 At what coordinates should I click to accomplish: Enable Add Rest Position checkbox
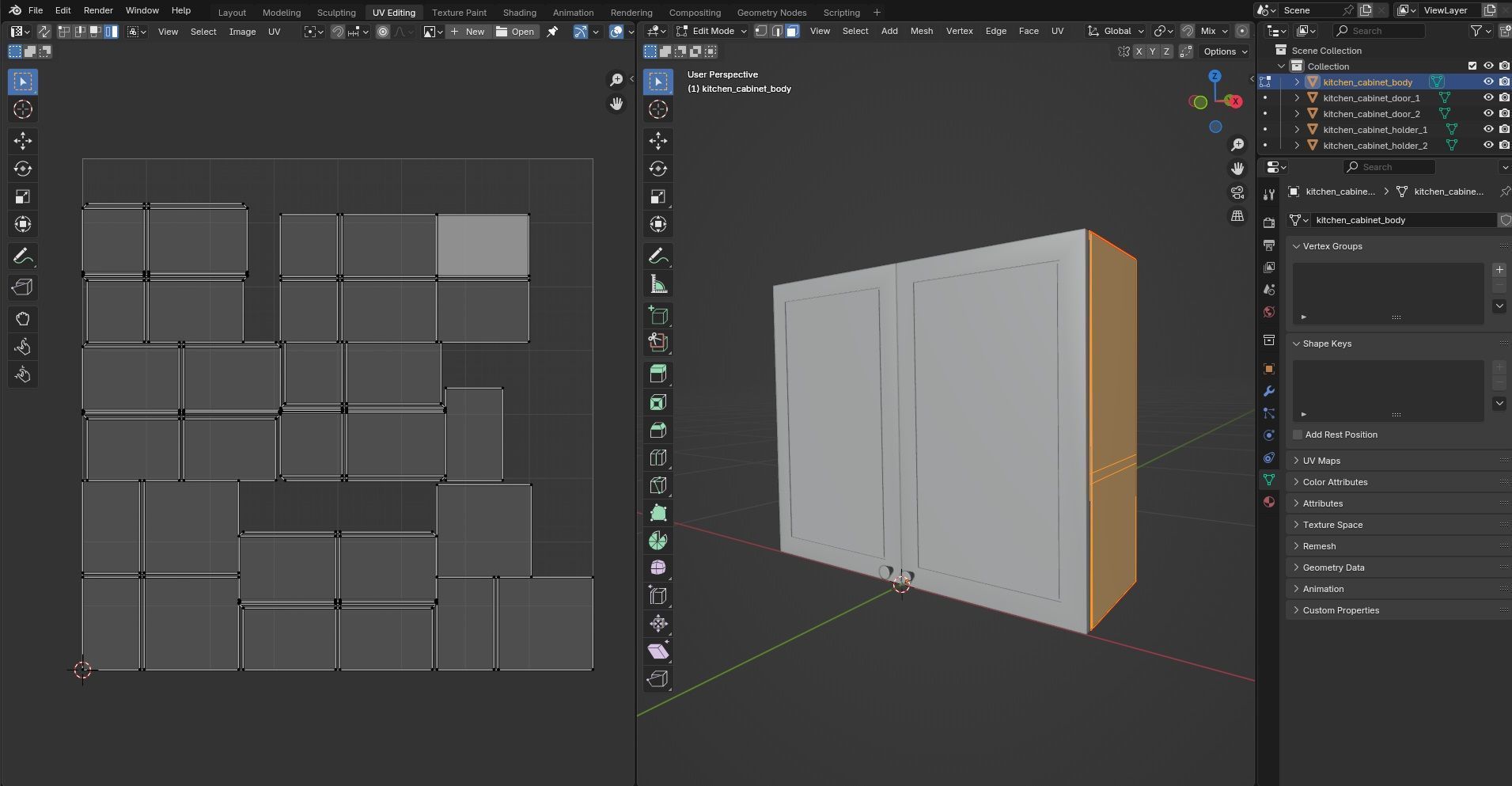click(x=1298, y=435)
